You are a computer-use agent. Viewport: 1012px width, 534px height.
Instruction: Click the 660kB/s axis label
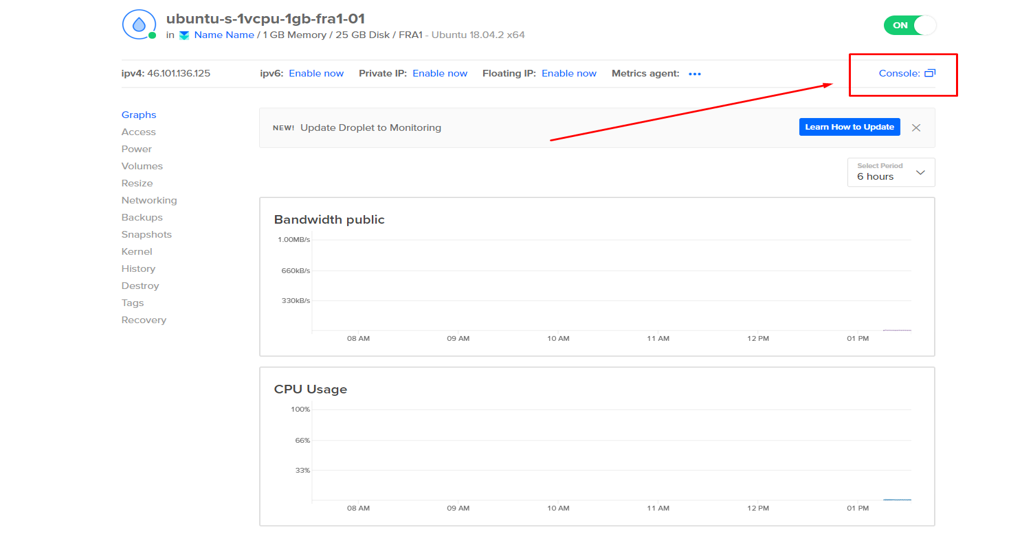[296, 271]
